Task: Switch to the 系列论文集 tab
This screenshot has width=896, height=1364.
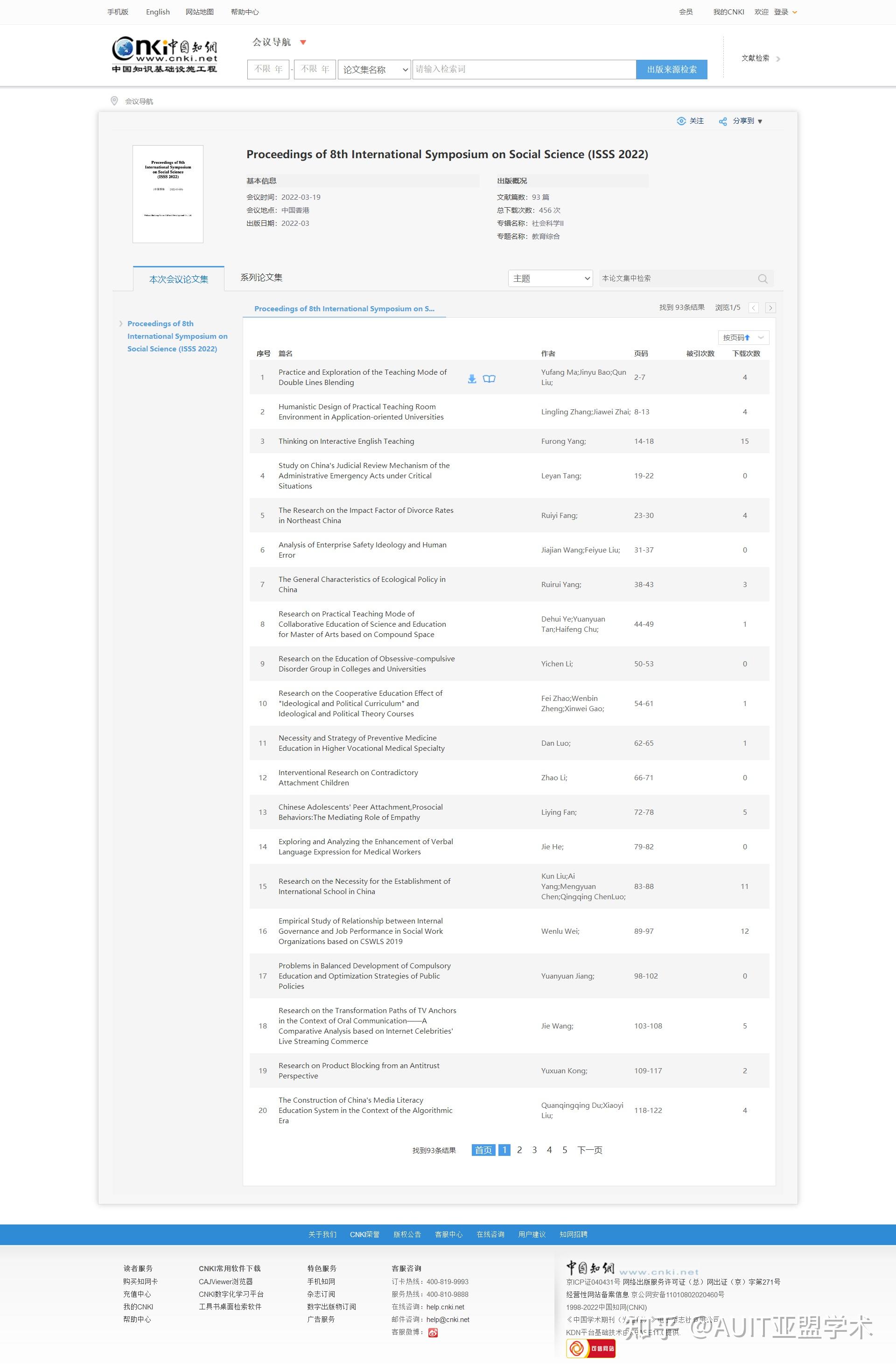Action: pyautogui.click(x=261, y=277)
